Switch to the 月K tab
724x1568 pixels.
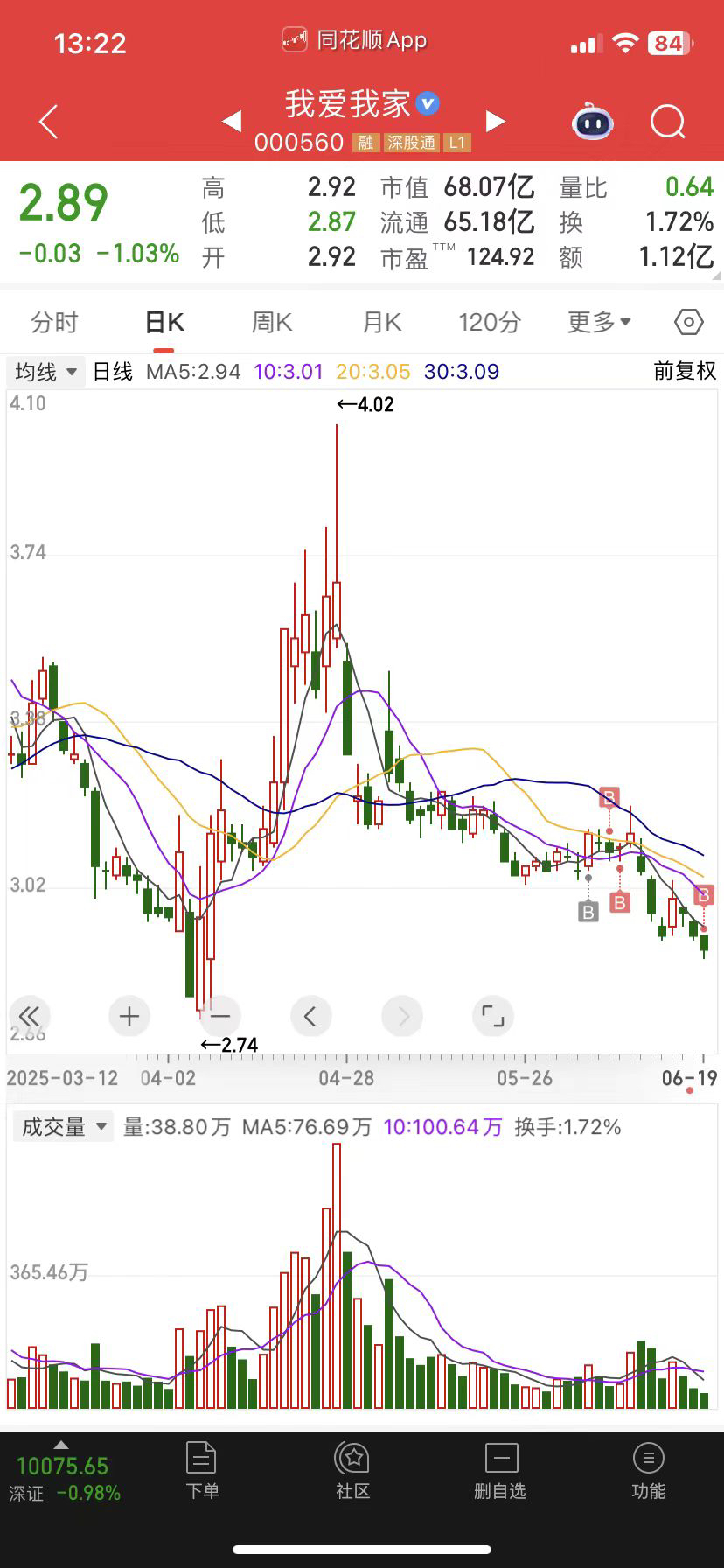tap(382, 323)
